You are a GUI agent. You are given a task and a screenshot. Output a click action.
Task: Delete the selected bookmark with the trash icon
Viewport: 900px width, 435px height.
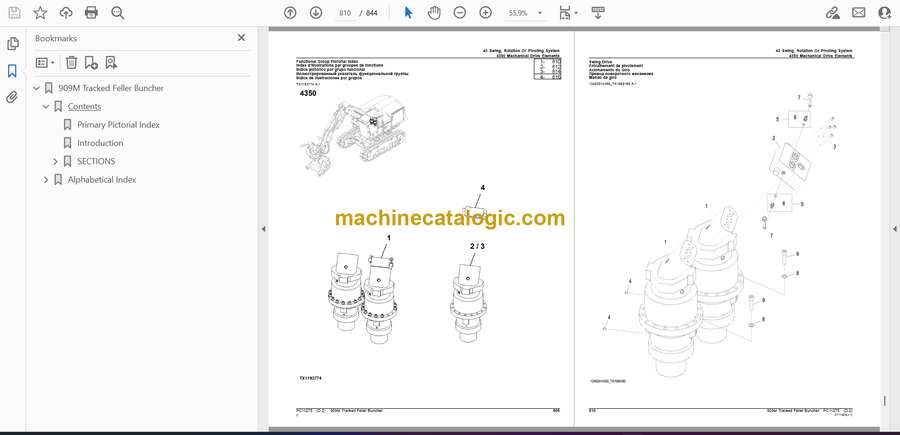[71, 63]
